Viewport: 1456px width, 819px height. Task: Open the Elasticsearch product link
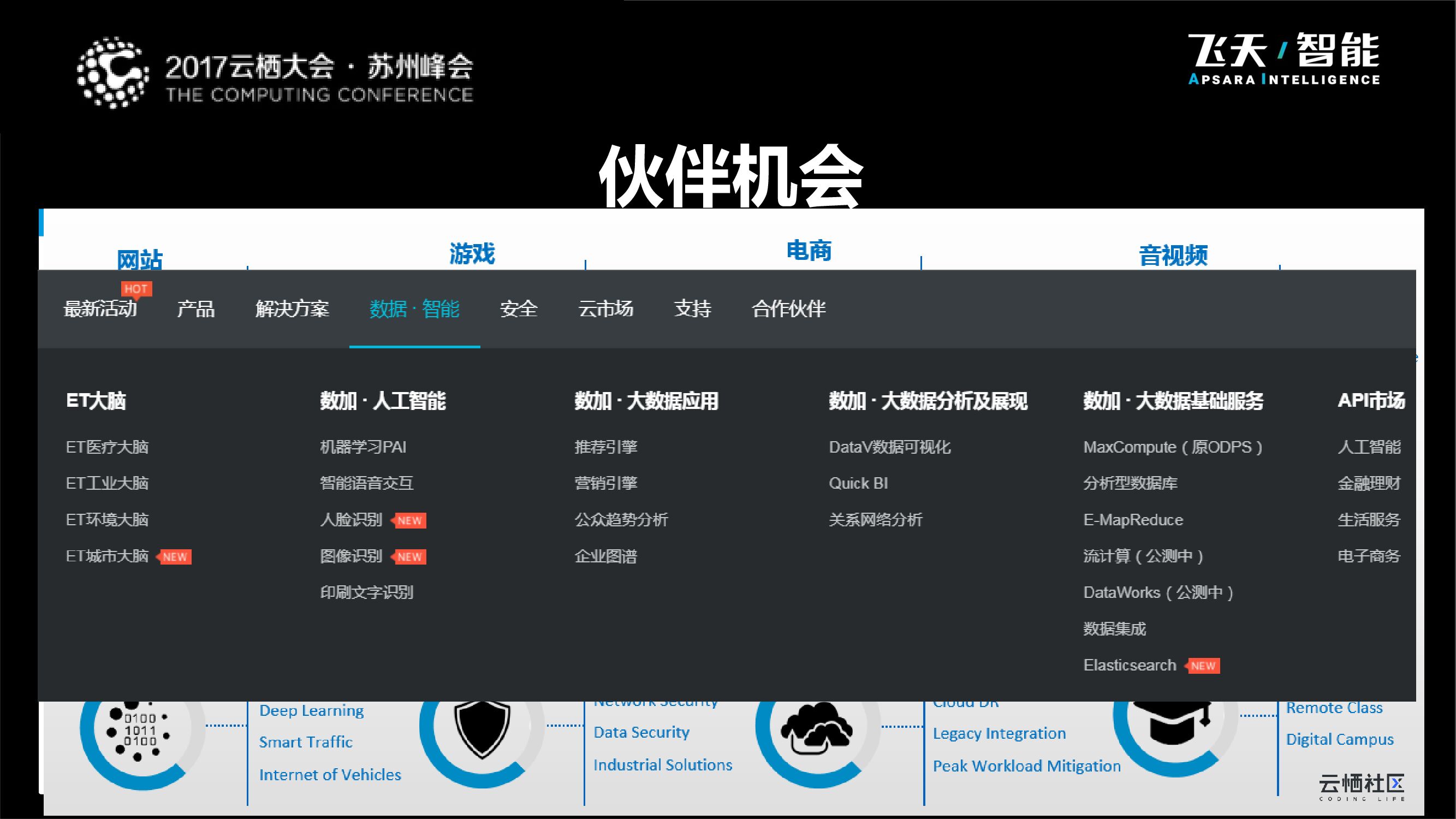click(x=1130, y=665)
